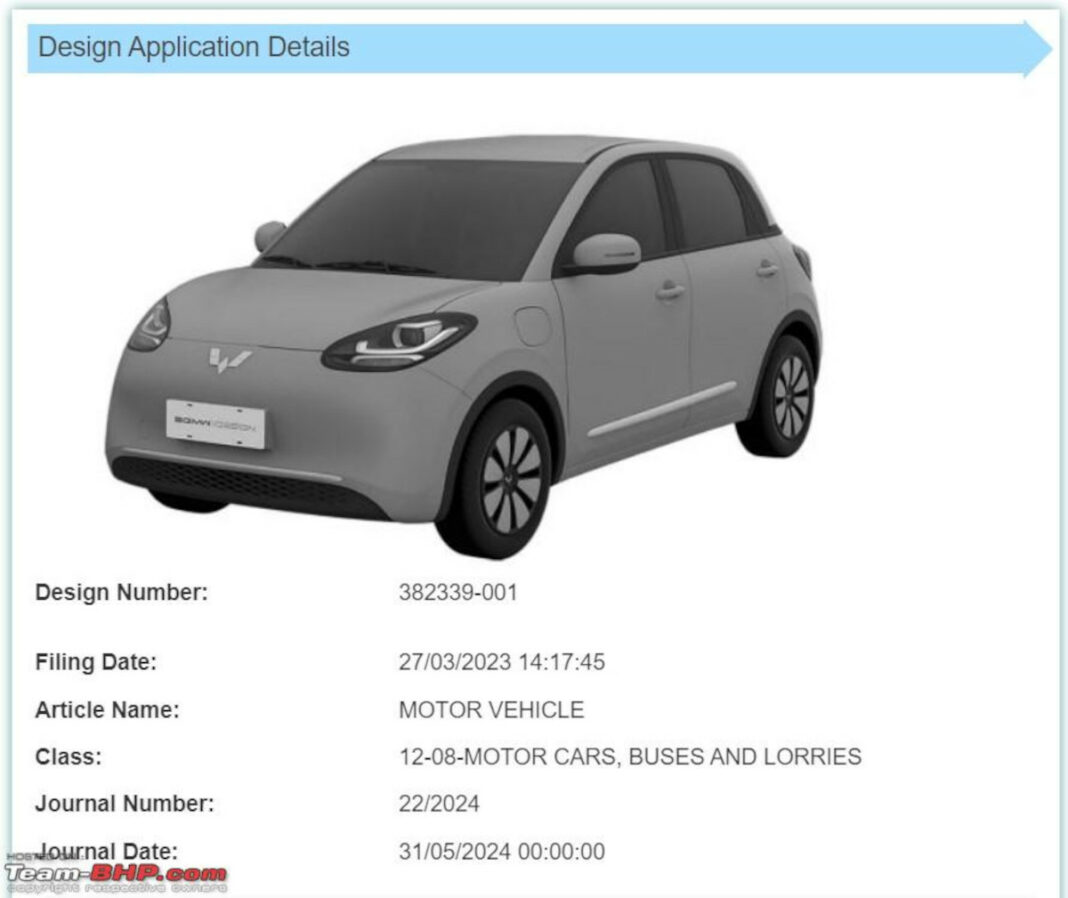Collapse the Class information row

tap(68, 758)
